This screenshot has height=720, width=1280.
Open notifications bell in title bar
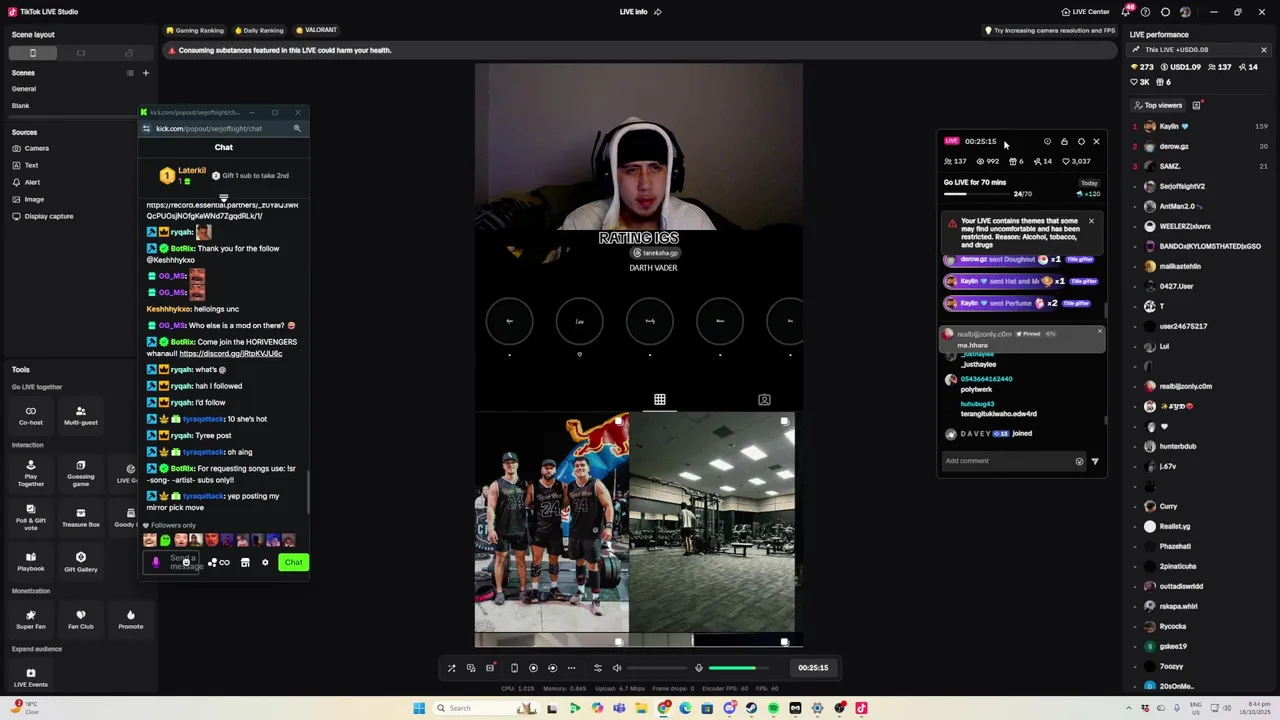[x=1125, y=12]
